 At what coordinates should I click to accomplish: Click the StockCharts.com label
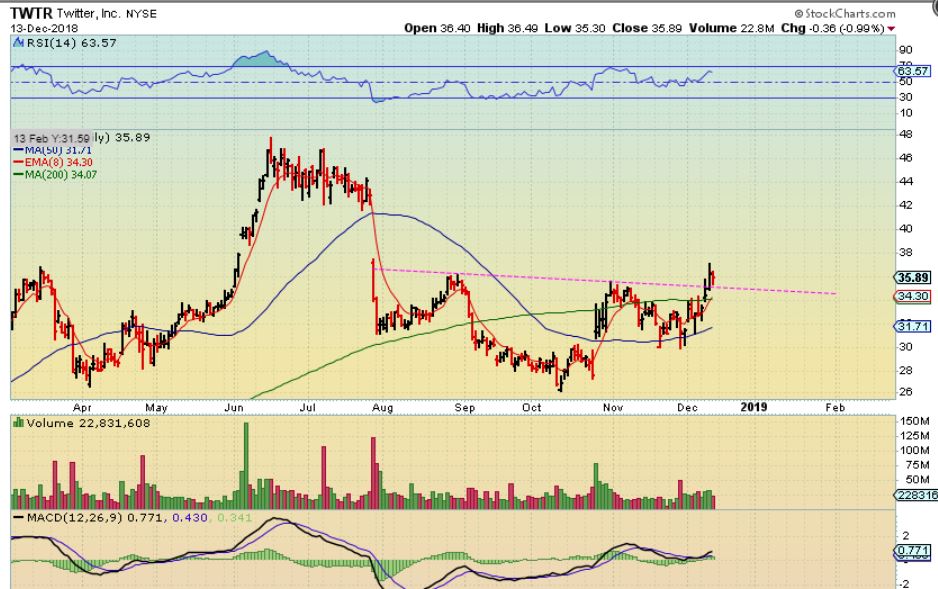pos(845,13)
